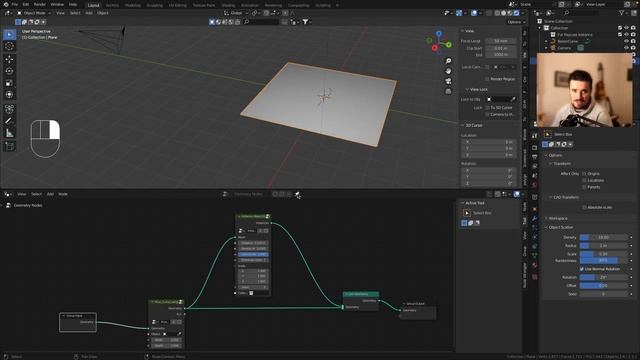Click the Focal Length field

tap(501, 41)
